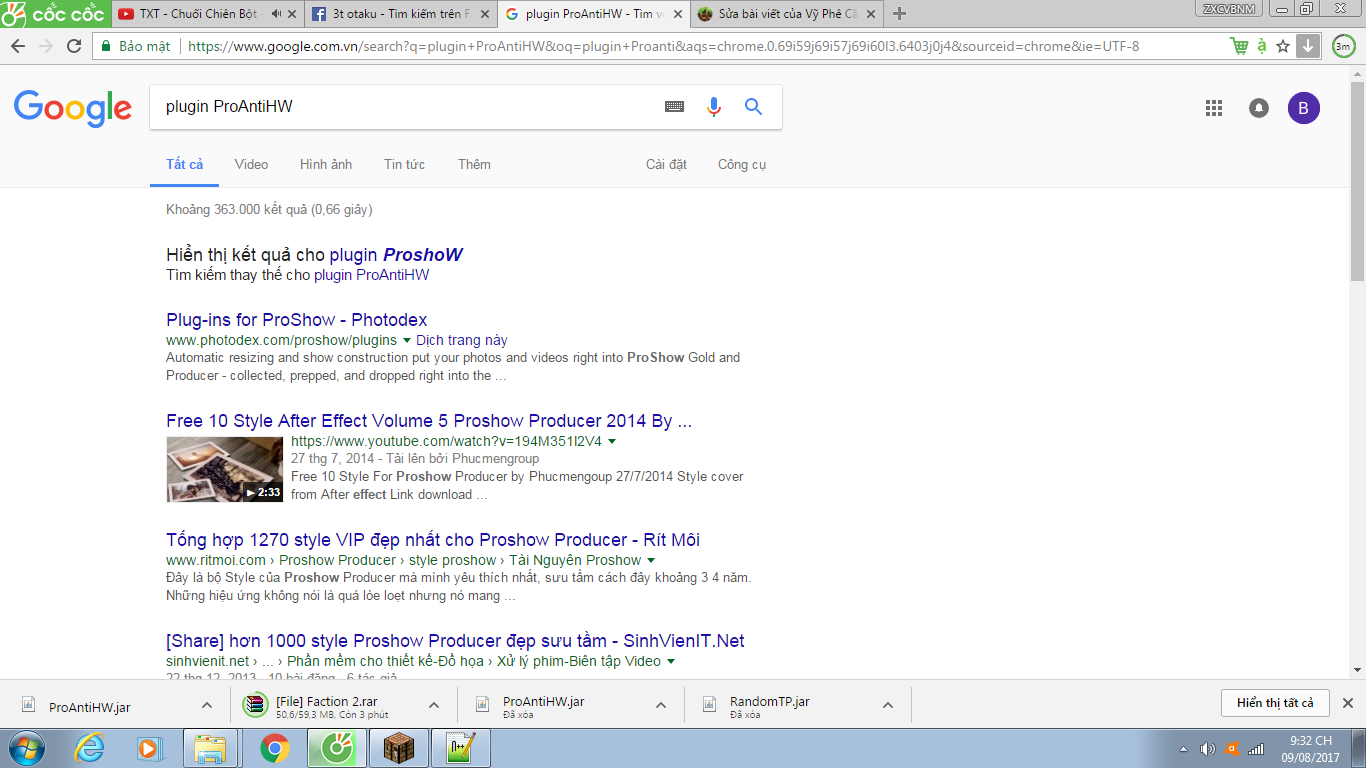The width and height of the screenshot is (1366, 768).
Task: Open Plug-ins for ProShow - Photodex result
Action: click(296, 320)
